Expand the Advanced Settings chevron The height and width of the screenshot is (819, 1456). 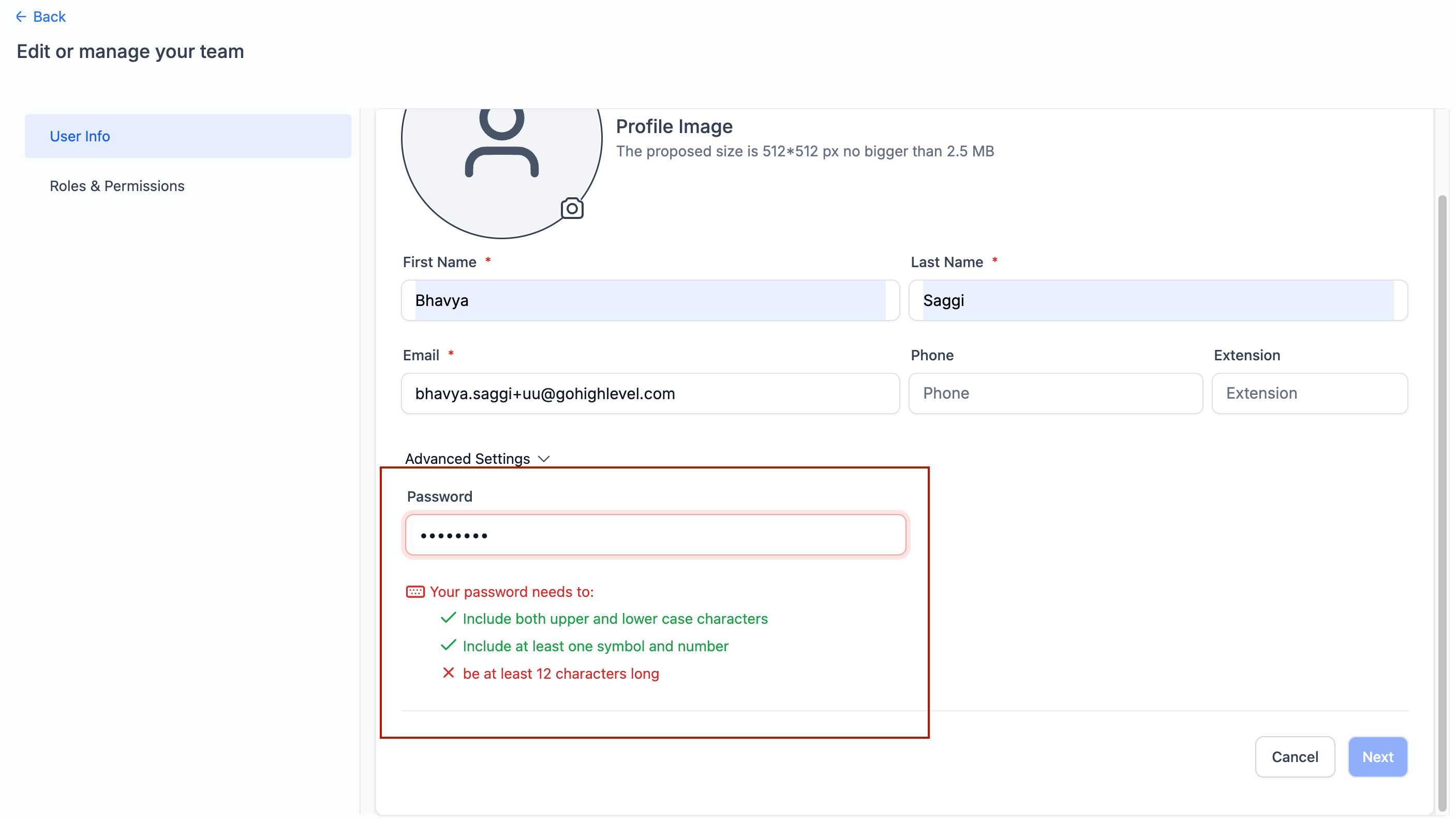pos(544,459)
